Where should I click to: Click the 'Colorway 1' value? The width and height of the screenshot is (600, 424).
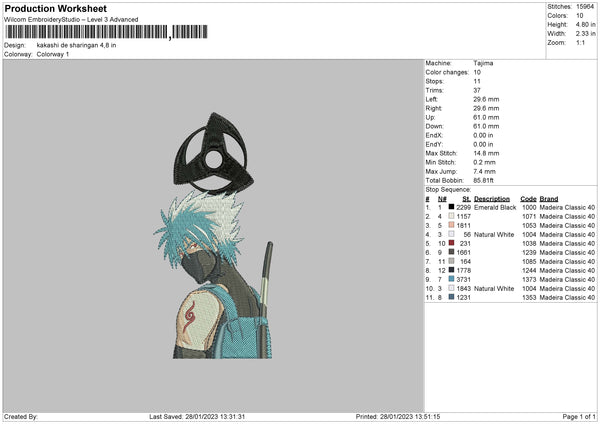[53, 54]
